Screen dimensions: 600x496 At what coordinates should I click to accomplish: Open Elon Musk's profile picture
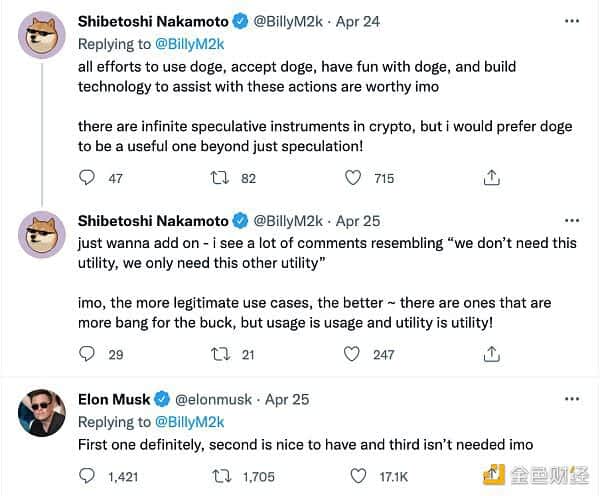click(x=42, y=413)
